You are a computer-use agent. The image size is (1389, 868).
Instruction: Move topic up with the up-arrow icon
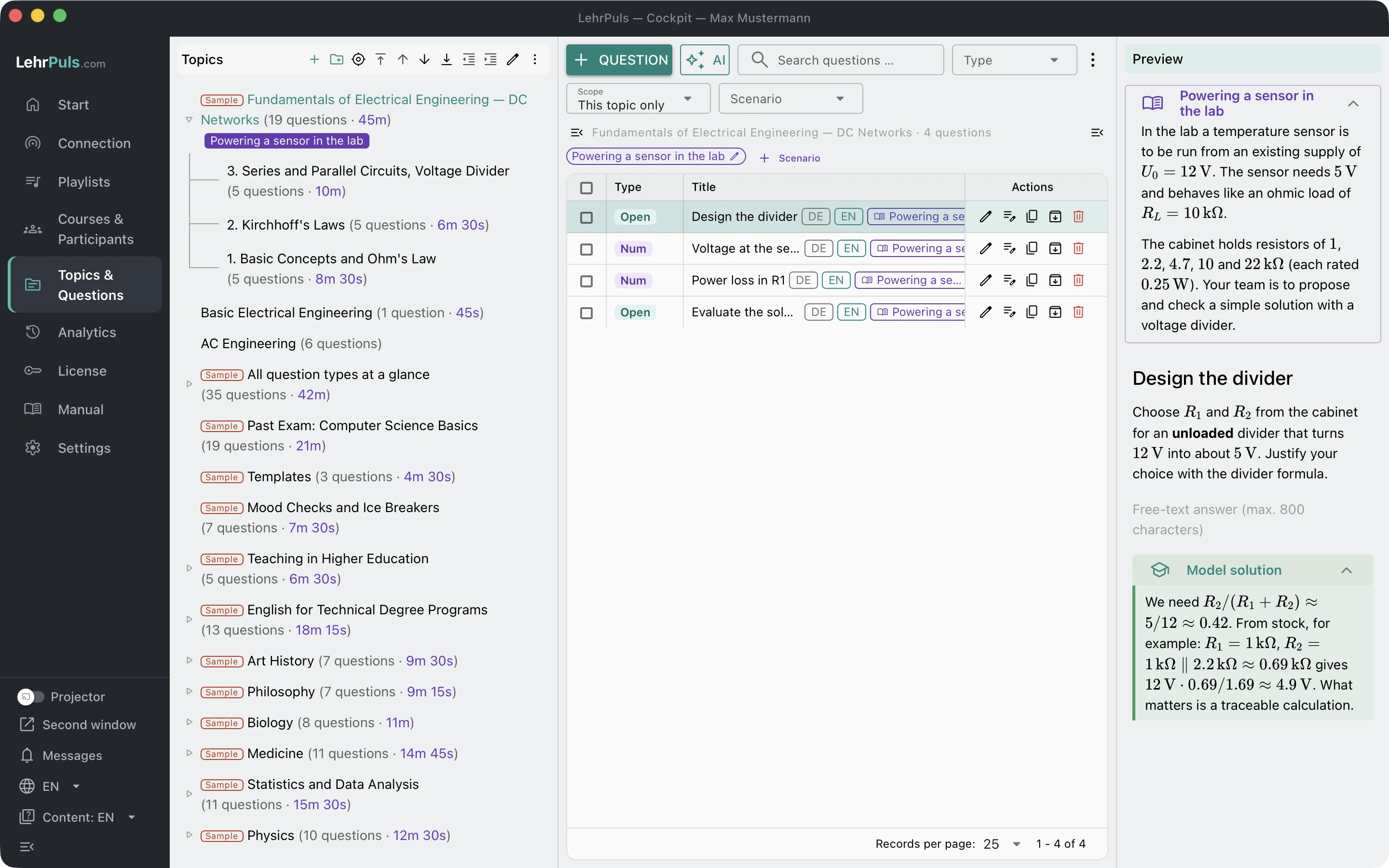click(402, 59)
